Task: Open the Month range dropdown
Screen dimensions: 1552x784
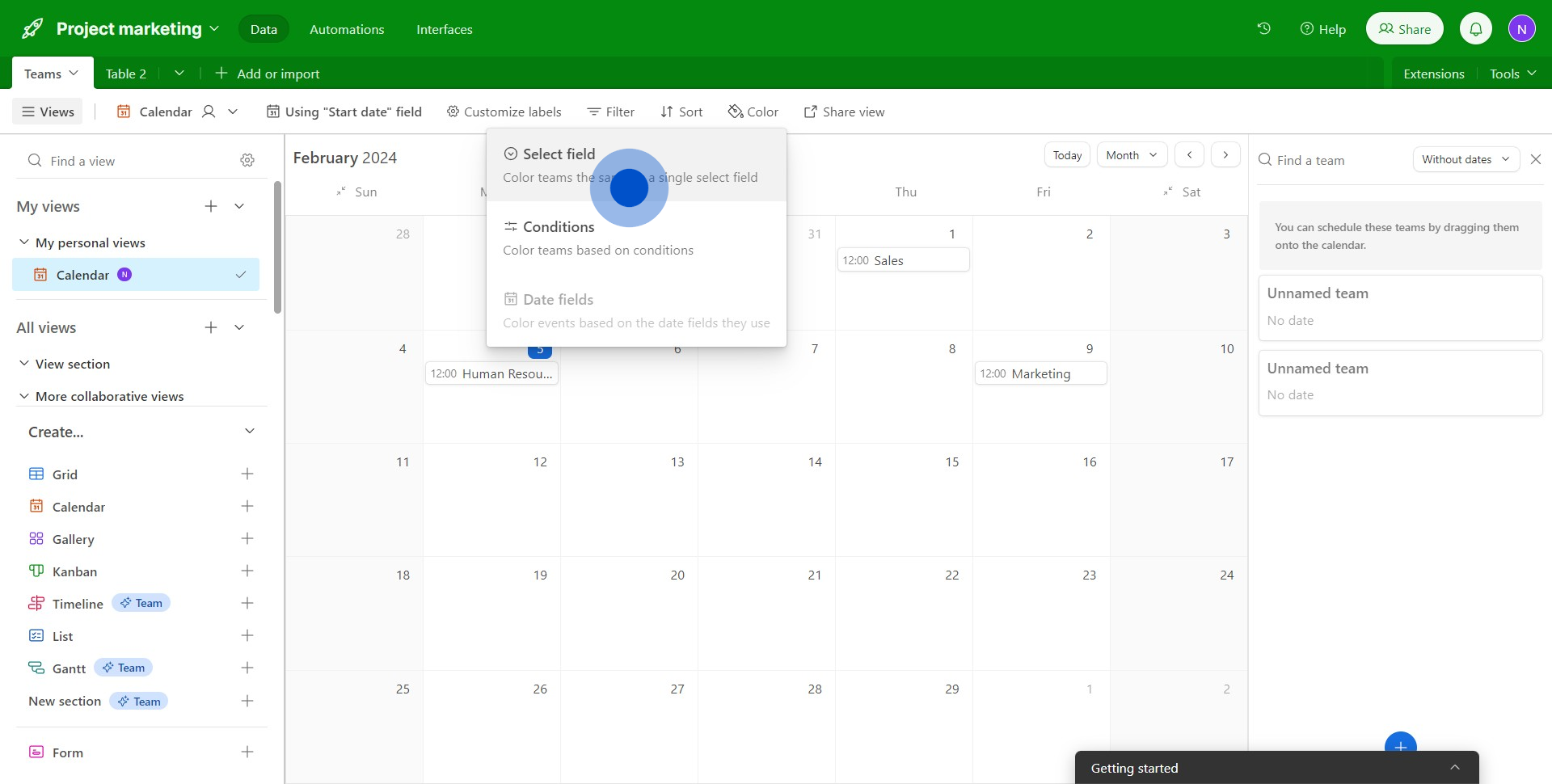Action: coord(1131,155)
